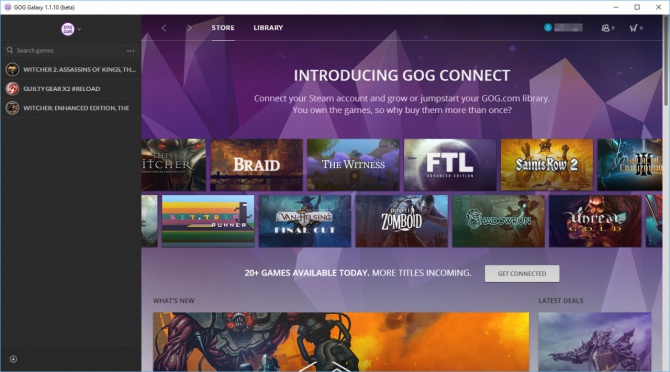
Task: Open the downloads icon at sidebar bottom
Action: point(13,359)
